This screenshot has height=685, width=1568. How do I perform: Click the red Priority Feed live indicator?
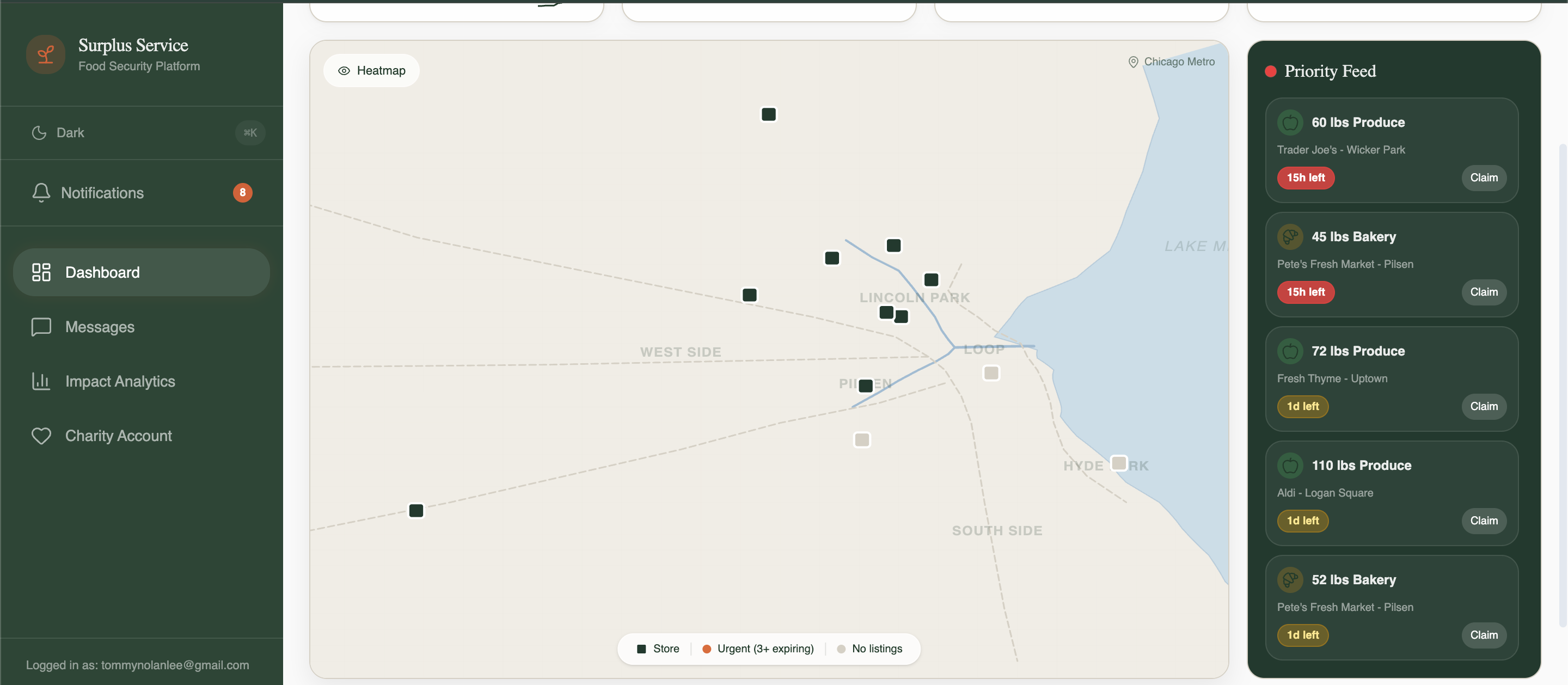(x=1270, y=71)
